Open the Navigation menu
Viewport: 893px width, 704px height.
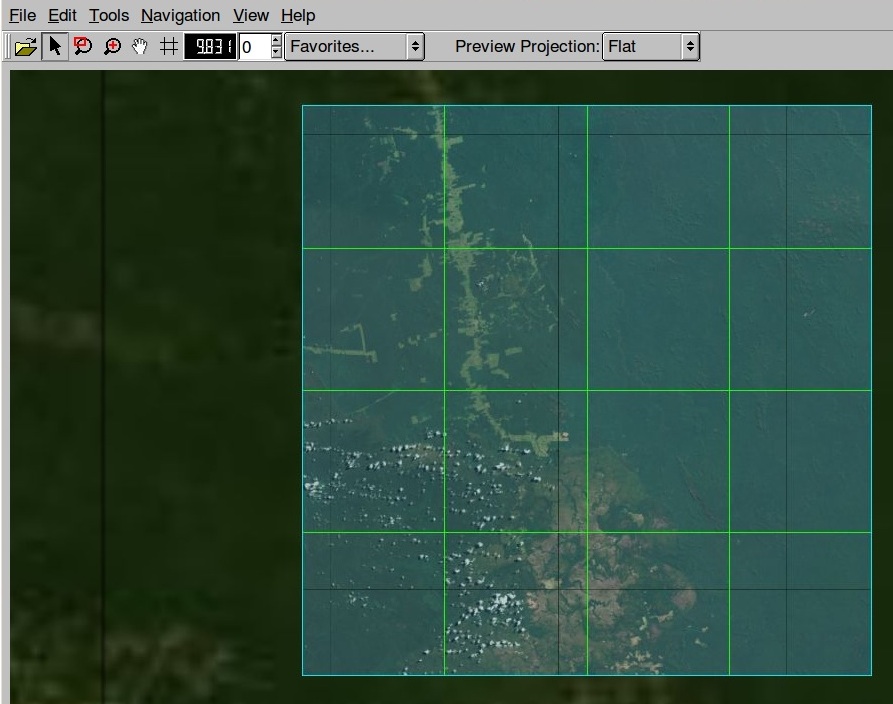coord(180,15)
